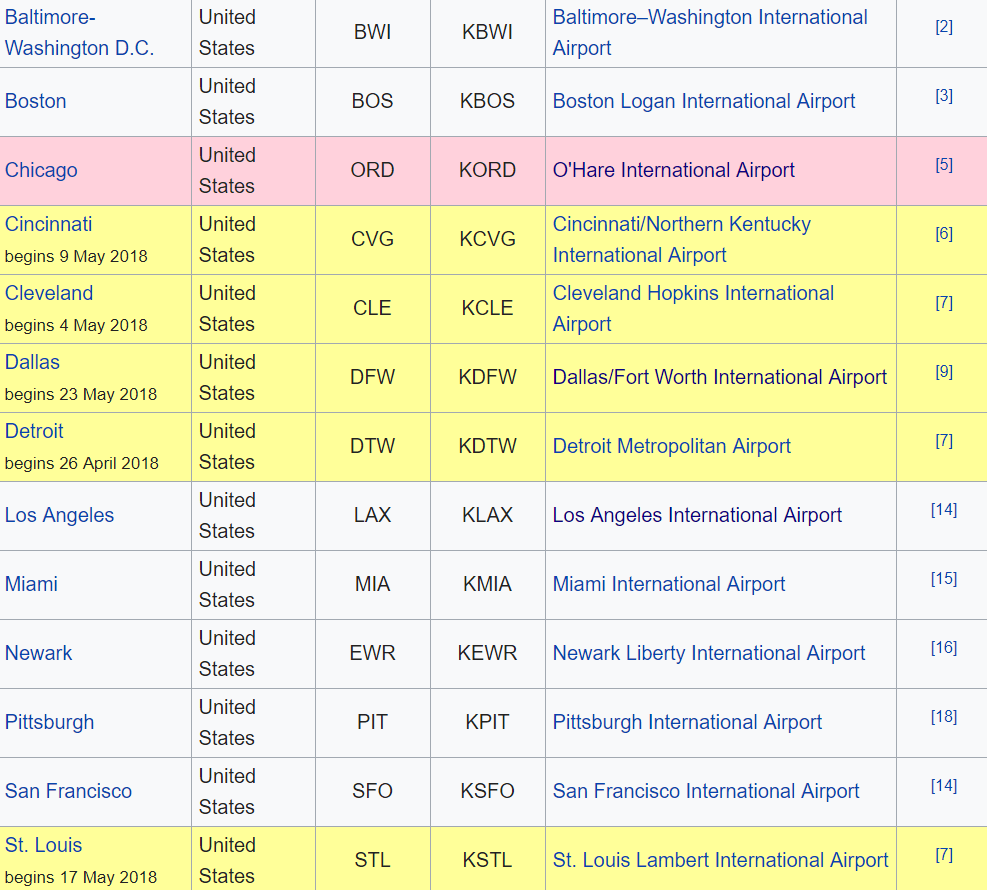Viewport: 987px width, 890px height.
Task: Select the KBOS ICAO code cell
Action: (x=488, y=101)
